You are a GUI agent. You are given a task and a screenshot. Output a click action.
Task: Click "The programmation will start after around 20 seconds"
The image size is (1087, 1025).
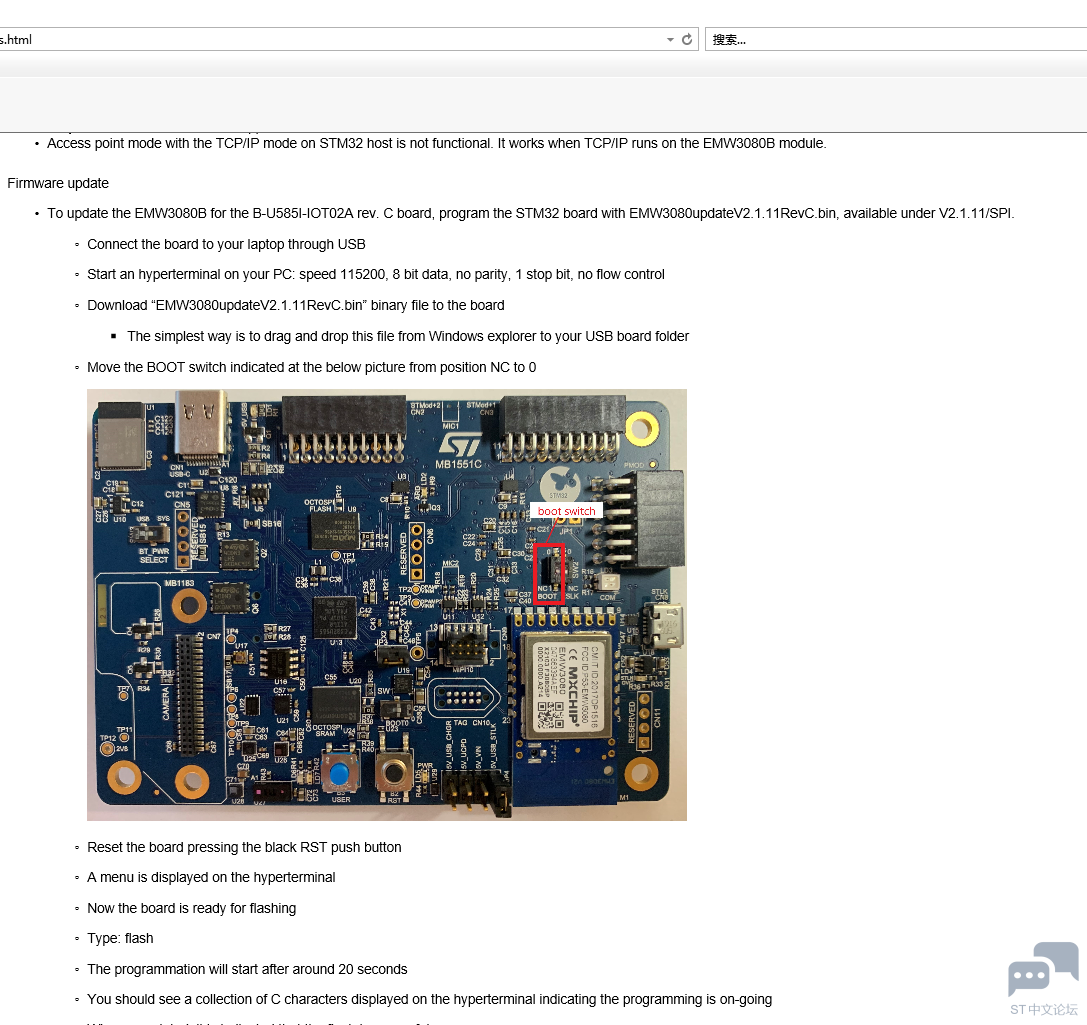[247, 970]
